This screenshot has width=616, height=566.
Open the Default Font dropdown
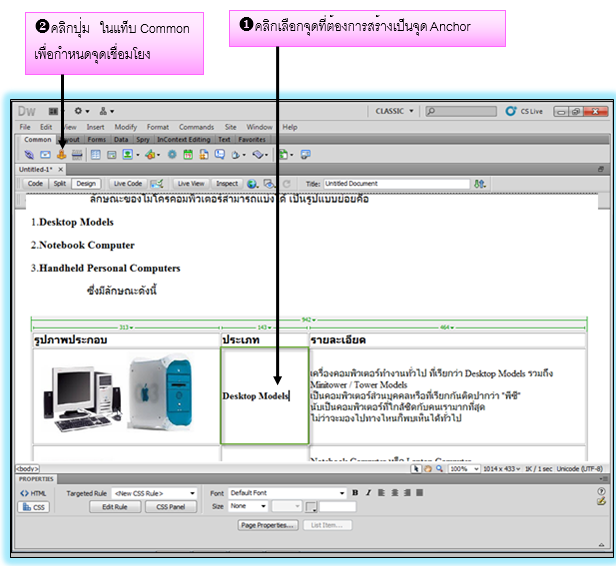click(287, 493)
